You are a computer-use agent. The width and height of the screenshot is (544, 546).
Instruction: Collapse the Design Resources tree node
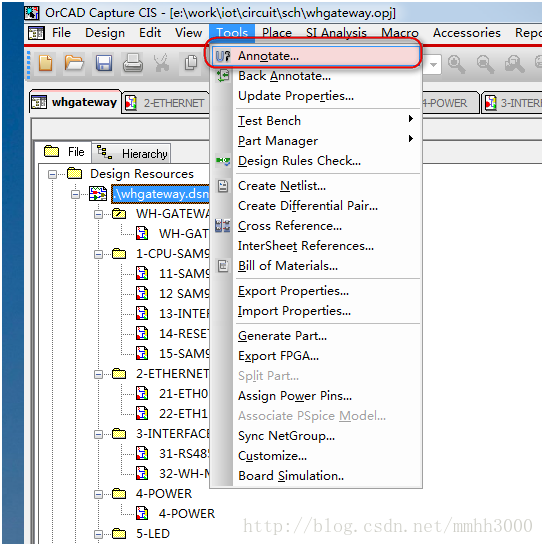click(52, 174)
